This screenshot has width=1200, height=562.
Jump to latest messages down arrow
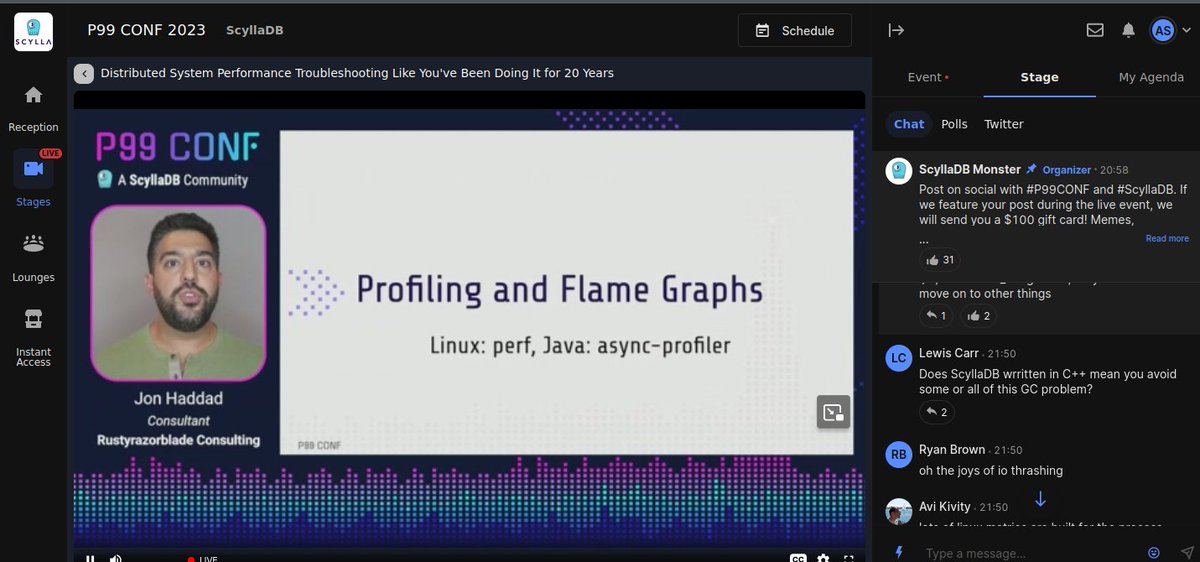click(x=1040, y=499)
